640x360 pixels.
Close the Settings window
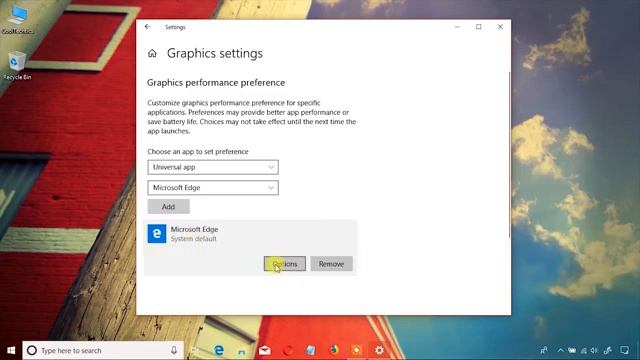(500, 27)
